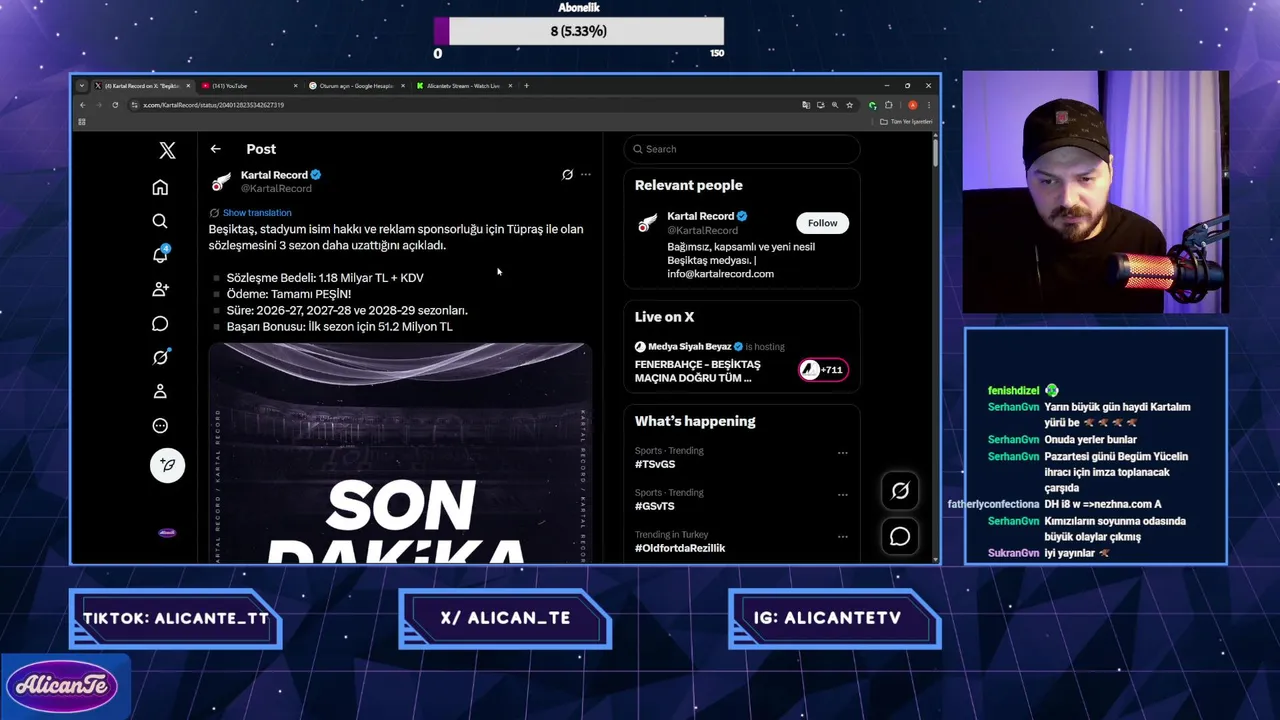The width and height of the screenshot is (1280, 720).
Task: Open the account avatar at sidebar bottom
Action: (167, 533)
